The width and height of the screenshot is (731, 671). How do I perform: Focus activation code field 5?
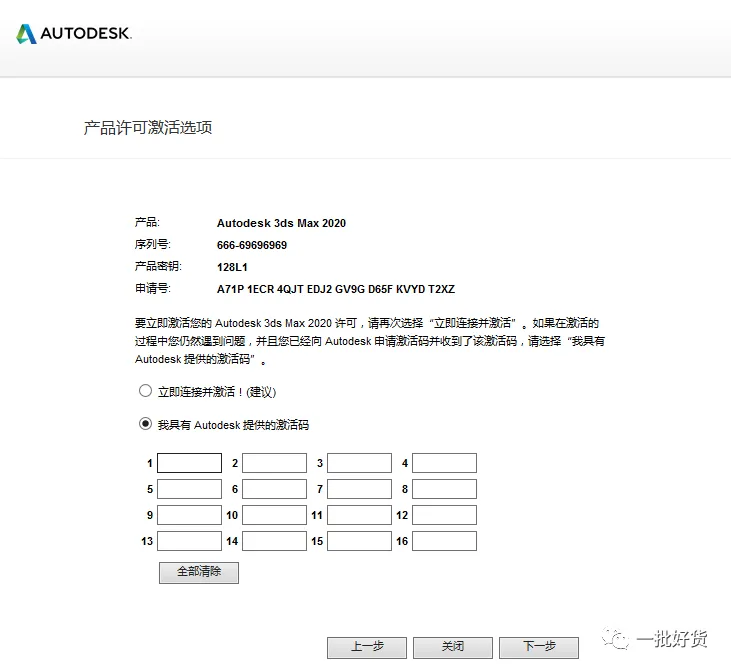(x=189, y=489)
